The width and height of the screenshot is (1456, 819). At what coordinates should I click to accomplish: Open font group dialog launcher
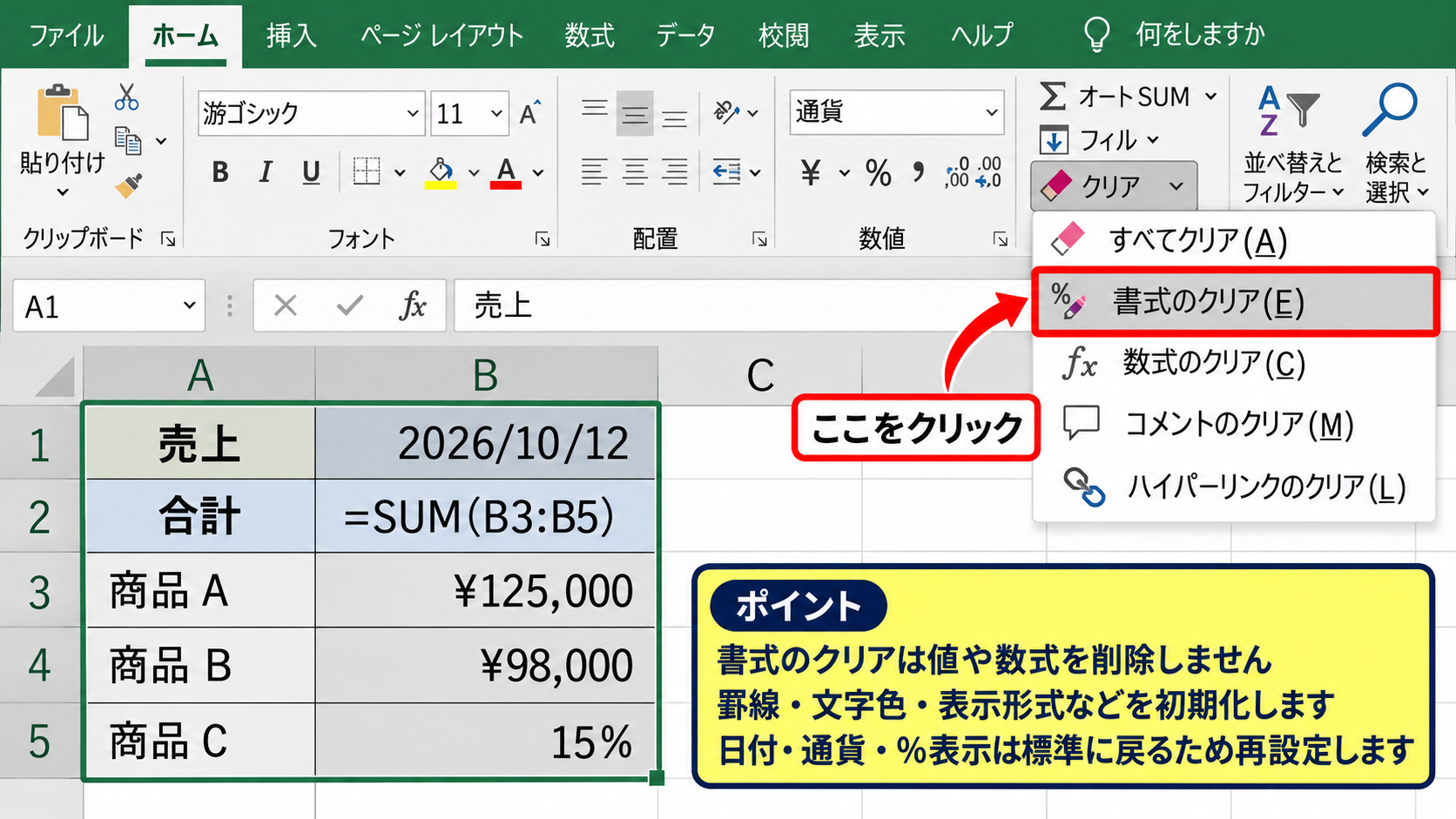pyautogui.click(x=543, y=239)
